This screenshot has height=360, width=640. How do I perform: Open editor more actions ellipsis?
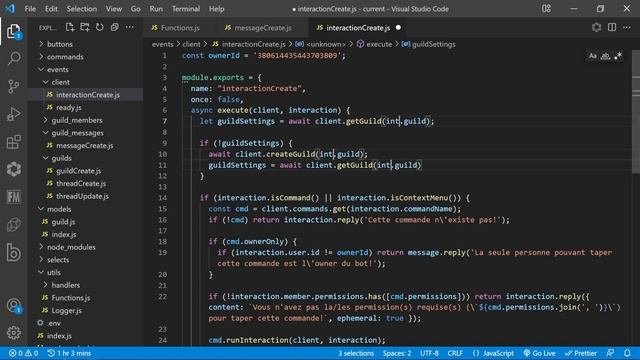coord(627,27)
